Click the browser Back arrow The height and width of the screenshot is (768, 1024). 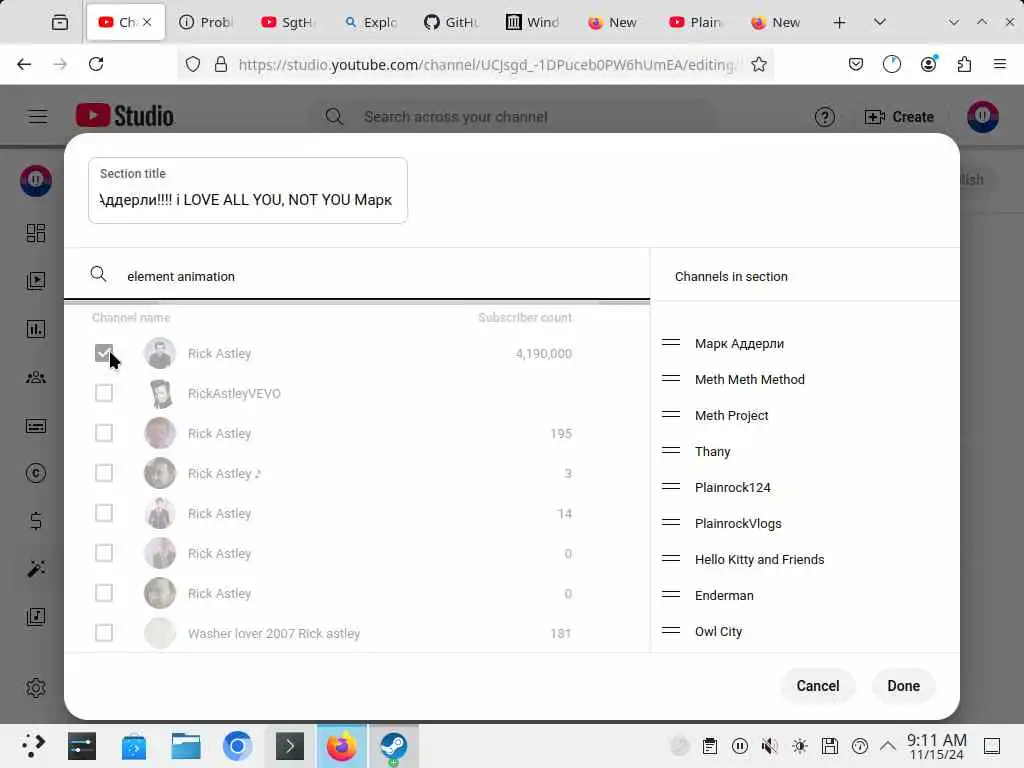tap(24, 64)
